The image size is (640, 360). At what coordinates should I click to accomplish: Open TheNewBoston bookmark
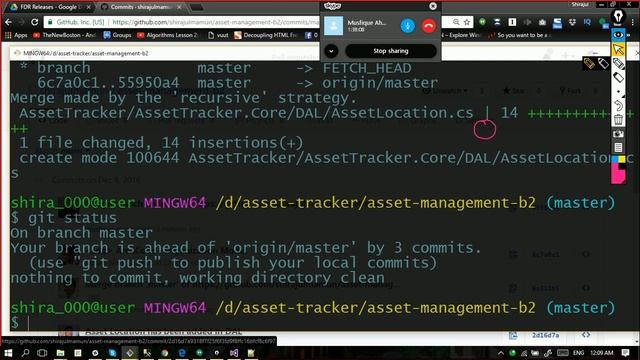pos(64,36)
